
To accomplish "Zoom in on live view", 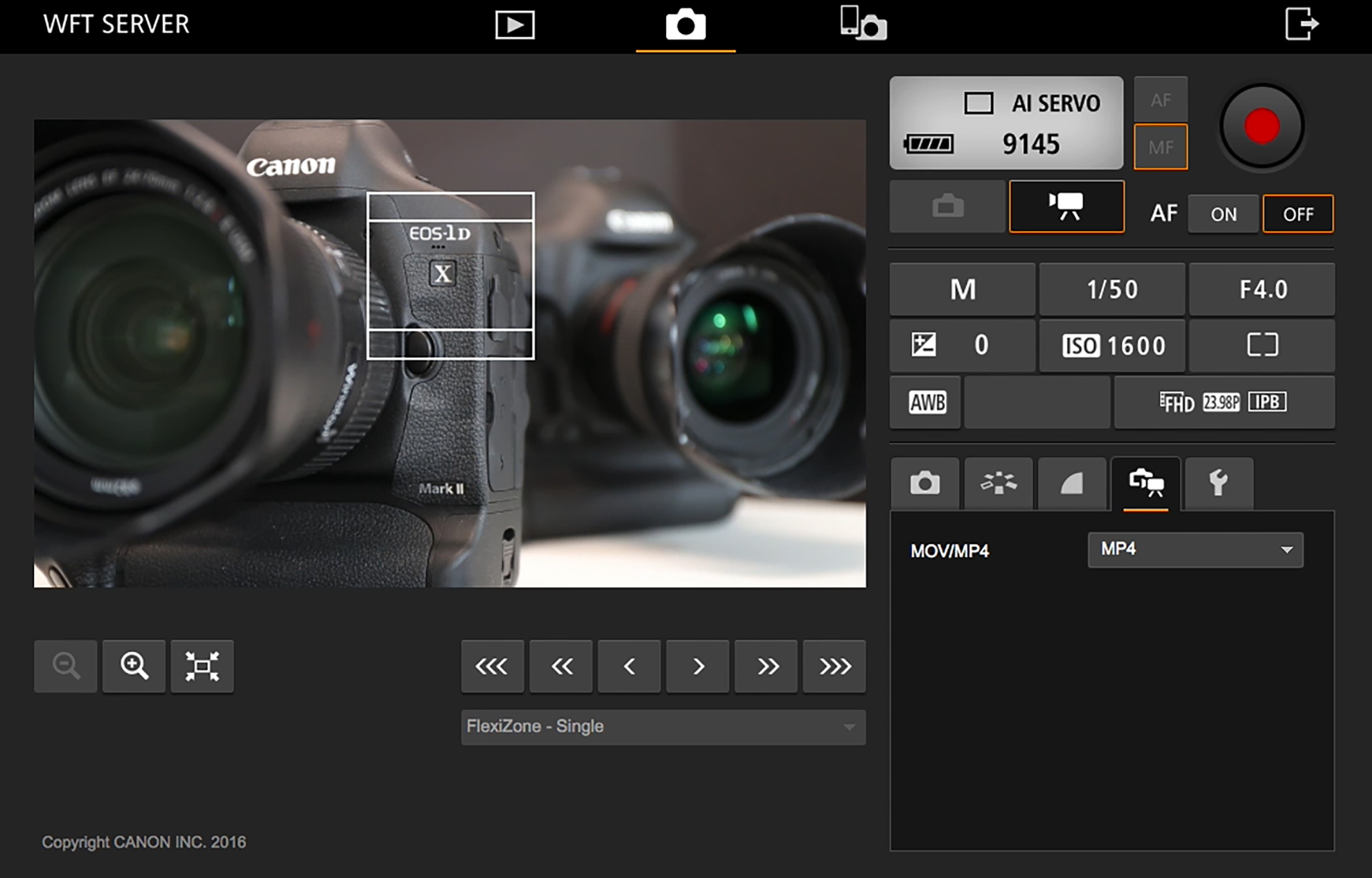I will (x=134, y=666).
